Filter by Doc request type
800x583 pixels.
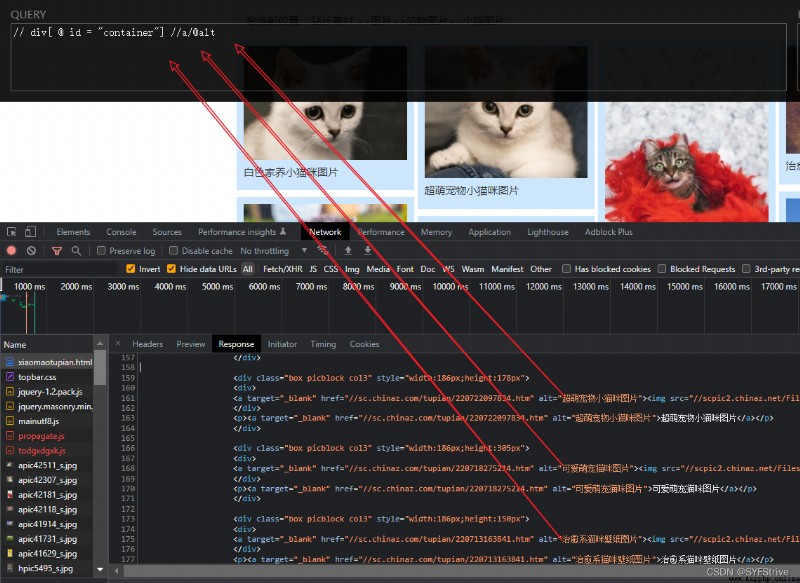pyautogui.click(x=428, y=269)
